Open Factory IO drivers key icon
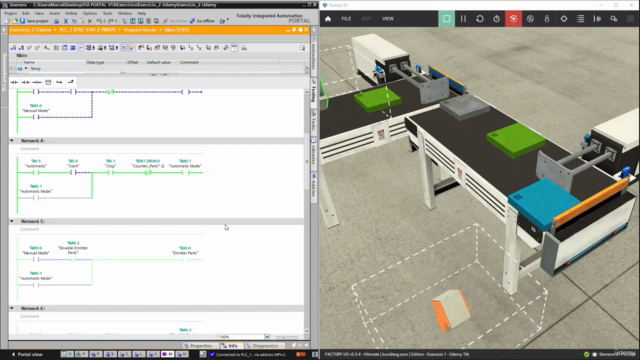The image size is (640, 360). point(614,19)
